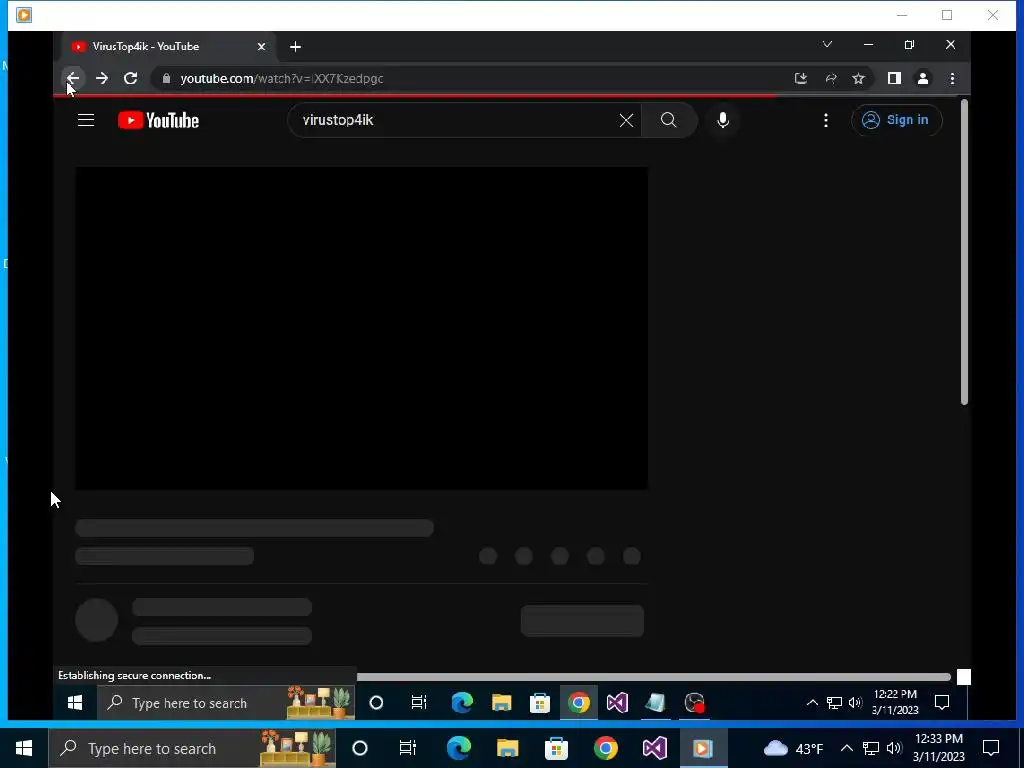
Task: Click the media player icon in outer taskbar
Action: pos(703,748)
